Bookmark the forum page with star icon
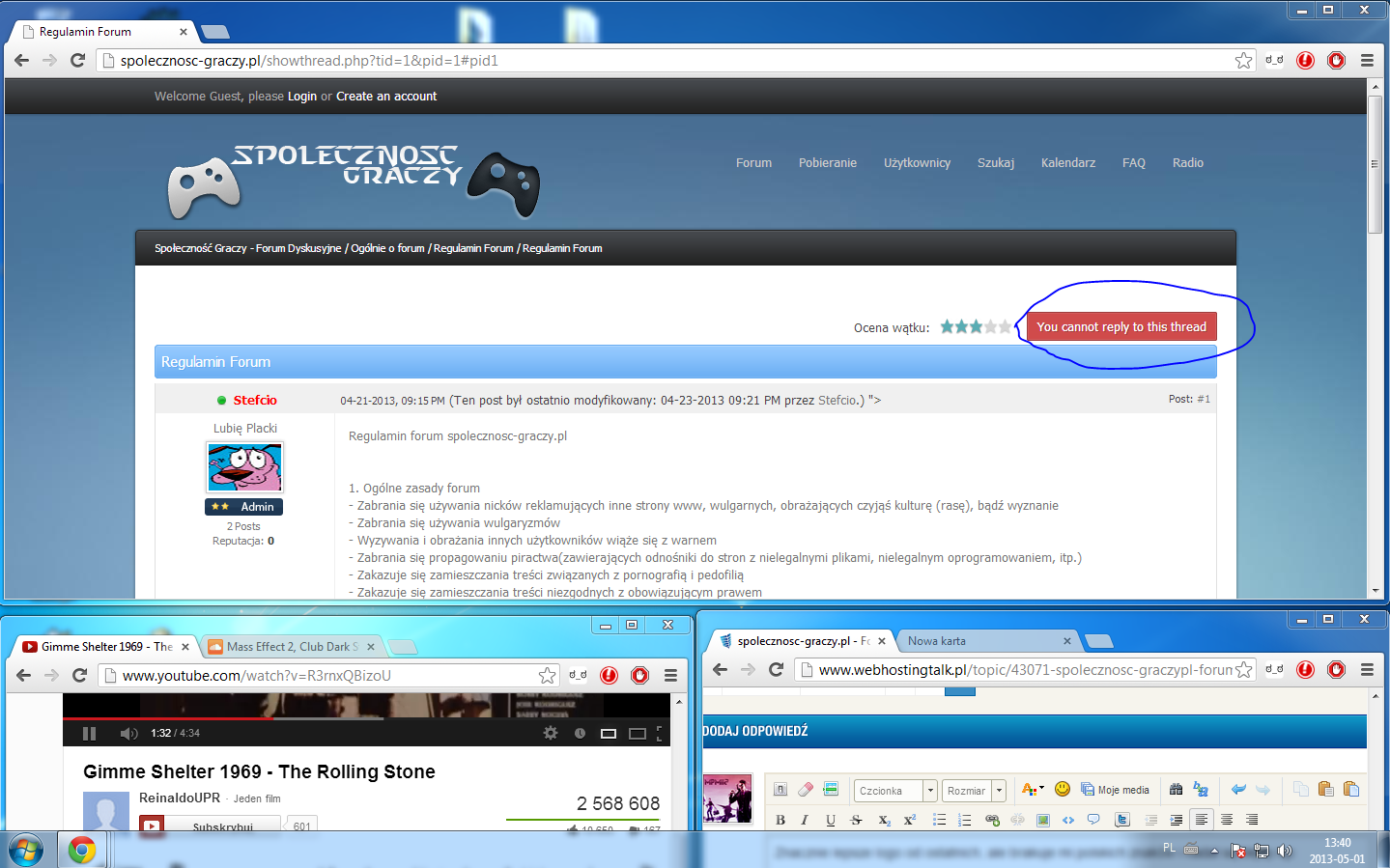 point(1243,60)
